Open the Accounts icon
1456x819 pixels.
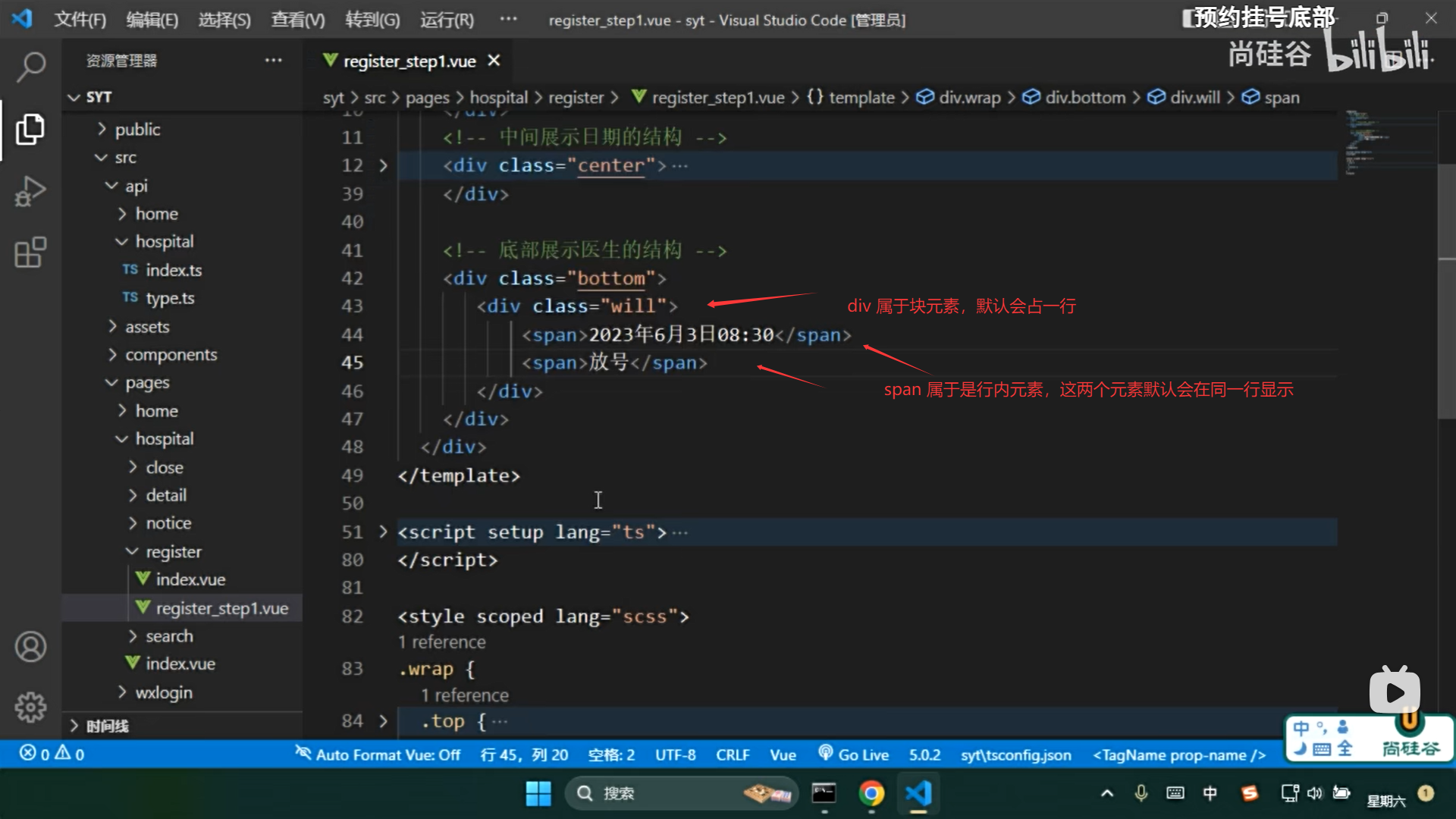click(x=30, y=647)
